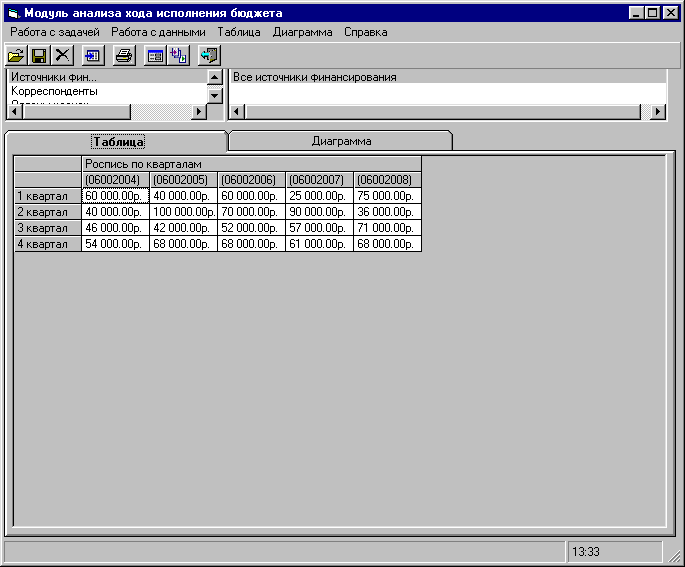Select Все источники финансирования entry
Viewport: 685px width, 567px height.
coord(447,77)
